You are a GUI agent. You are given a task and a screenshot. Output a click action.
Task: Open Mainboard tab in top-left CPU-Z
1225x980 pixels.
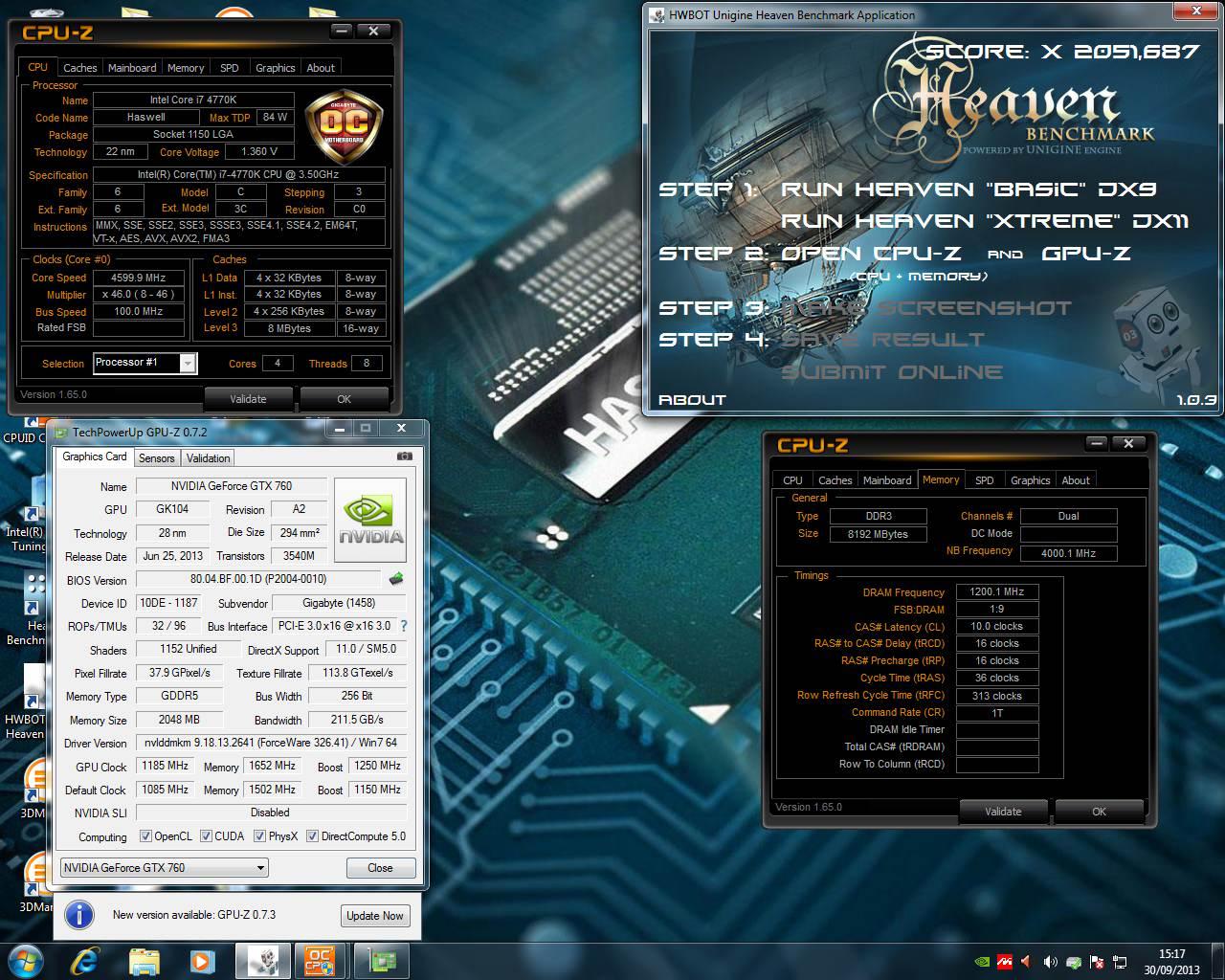(x=132, y=68)
